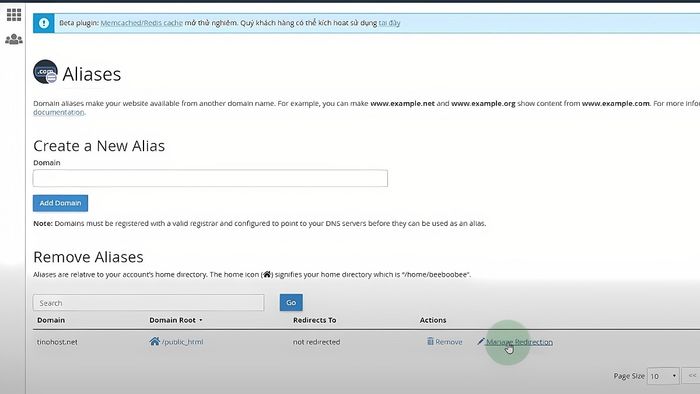Open Manage Redirection for tinohost.net

(x=519, y=342)
